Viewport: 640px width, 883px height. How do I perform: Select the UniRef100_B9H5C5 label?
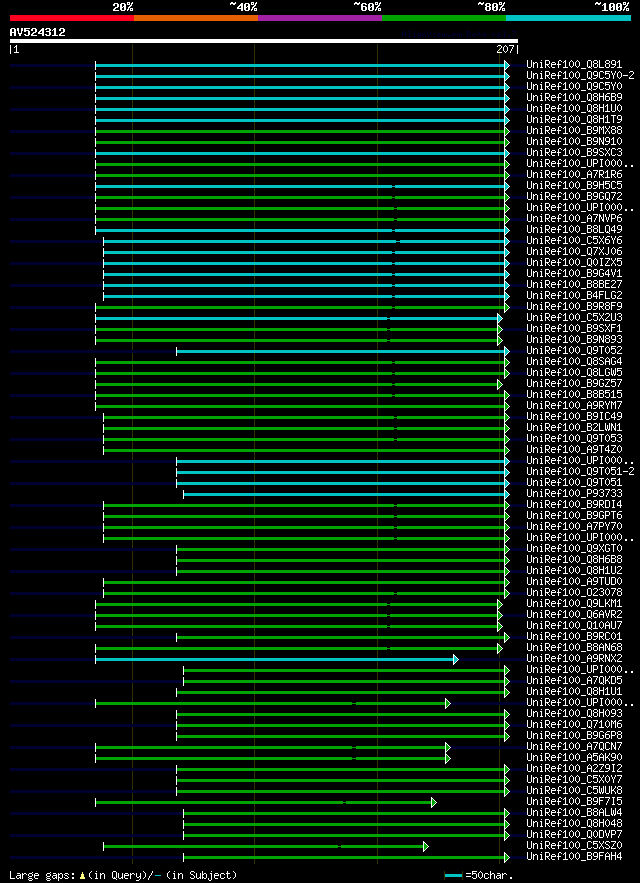574,186
